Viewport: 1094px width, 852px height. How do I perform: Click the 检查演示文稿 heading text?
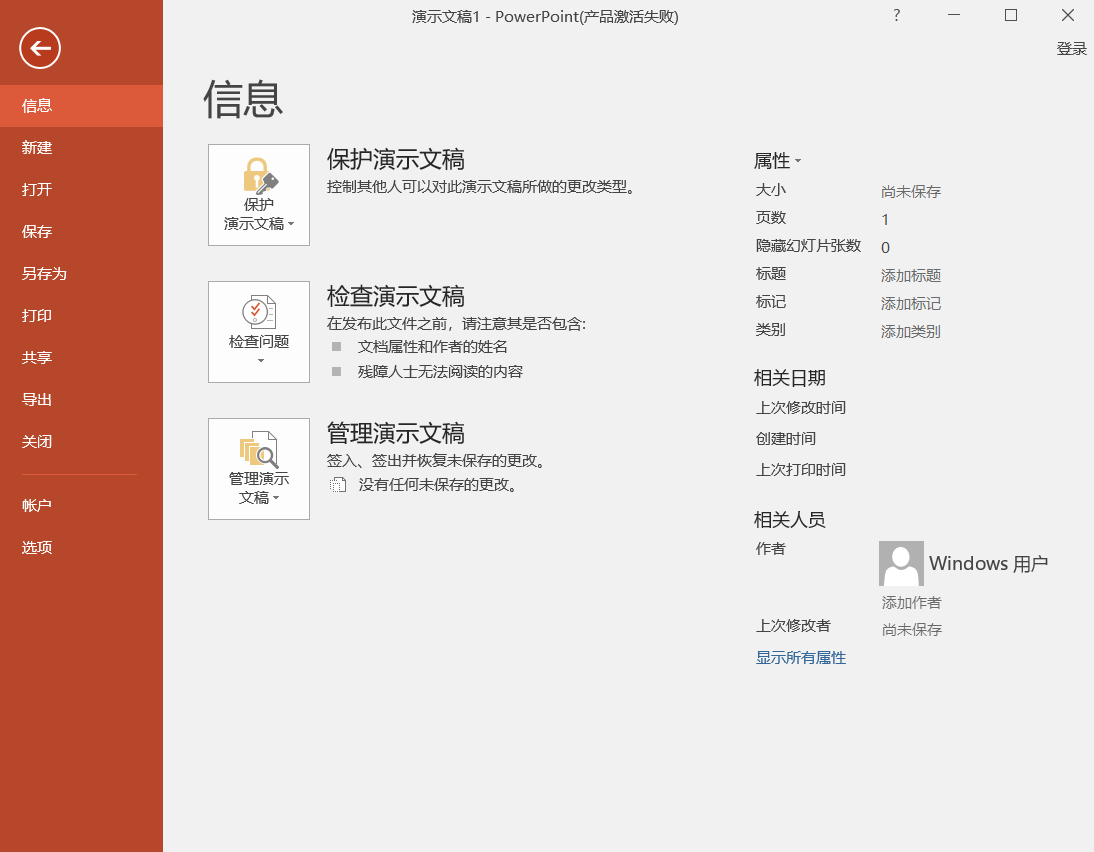click(x=396, y=297)
